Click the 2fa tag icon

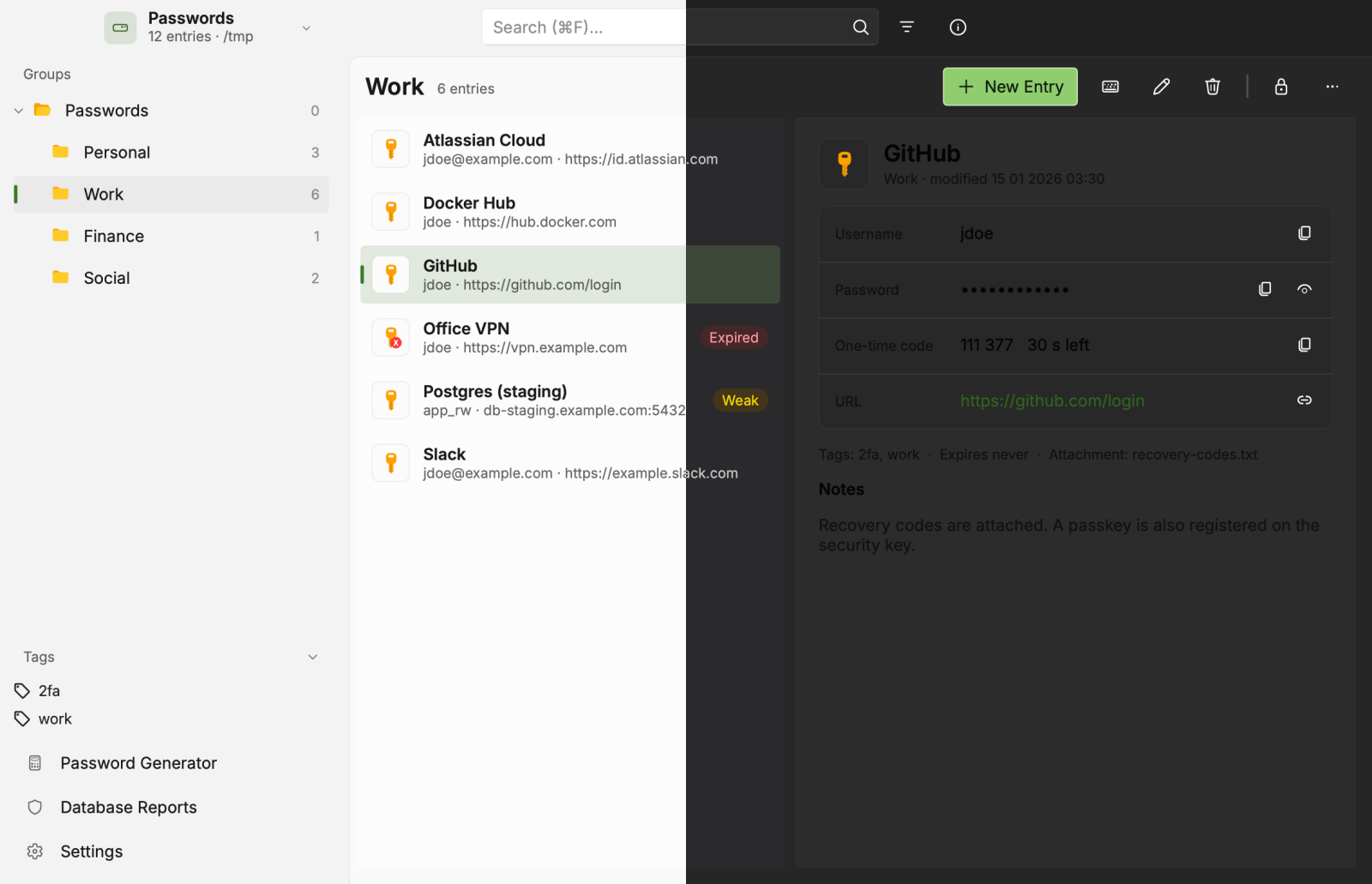click(22, 691)
